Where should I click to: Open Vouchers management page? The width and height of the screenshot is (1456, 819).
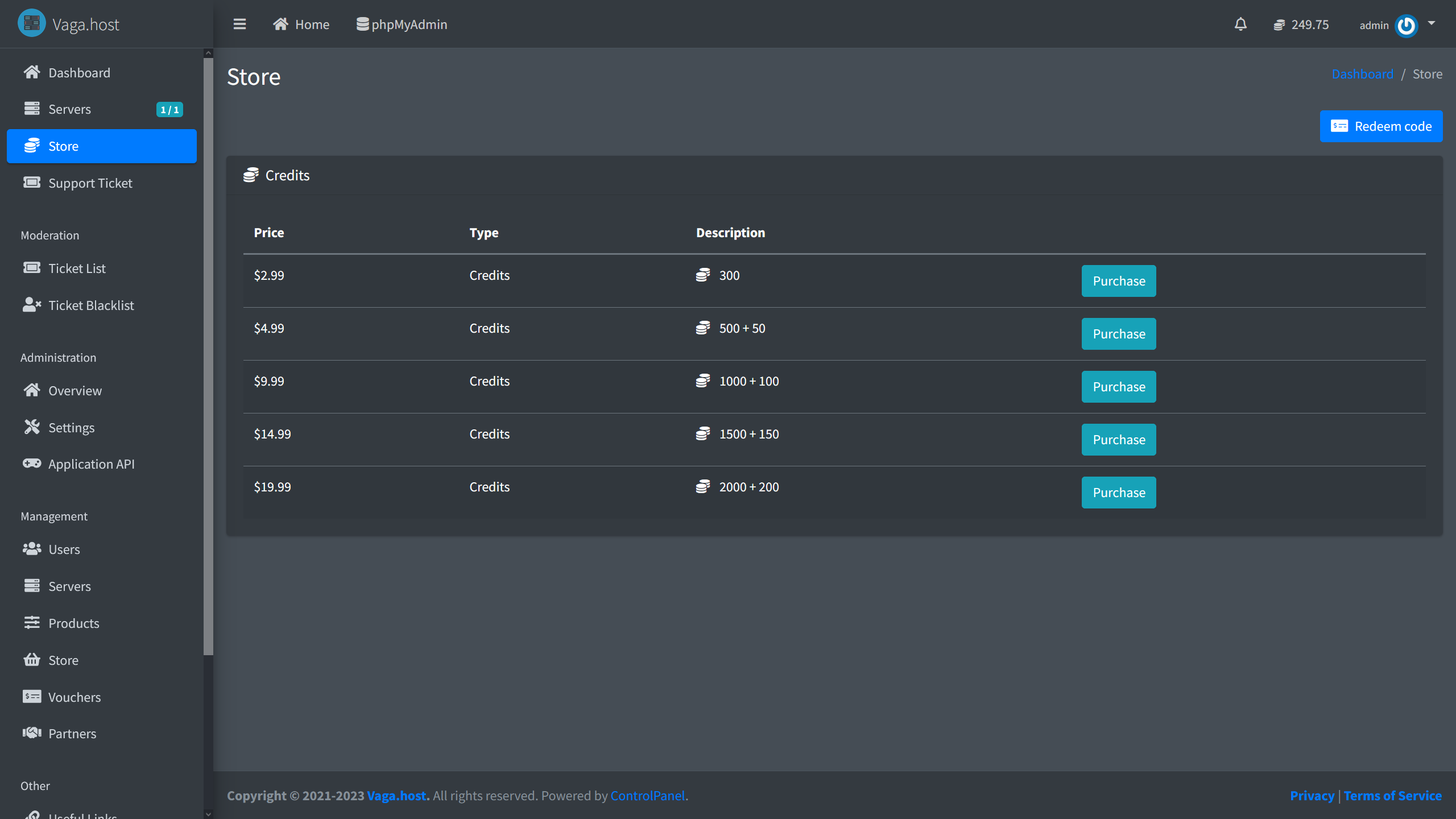point(74,697)
